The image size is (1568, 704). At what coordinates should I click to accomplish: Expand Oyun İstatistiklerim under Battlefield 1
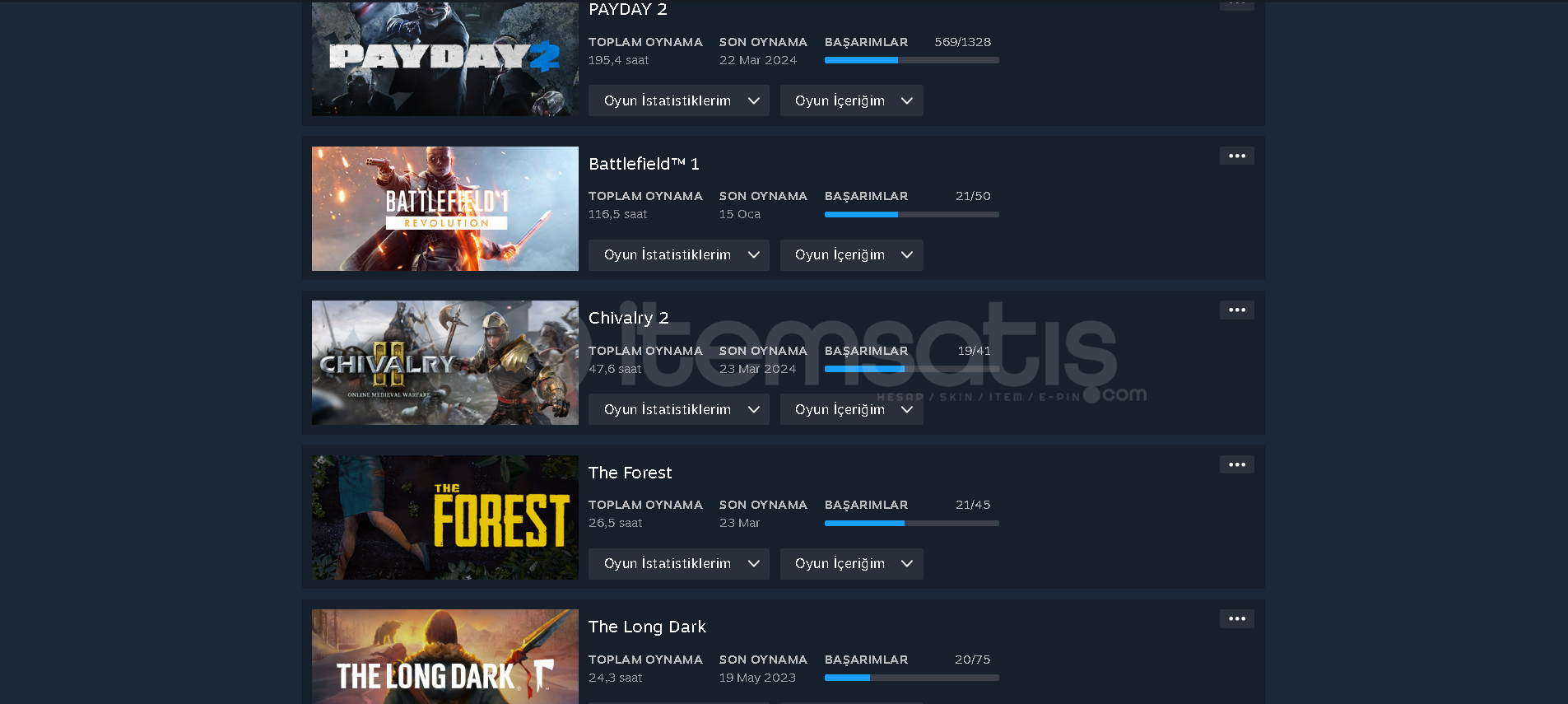click(678, 255)
